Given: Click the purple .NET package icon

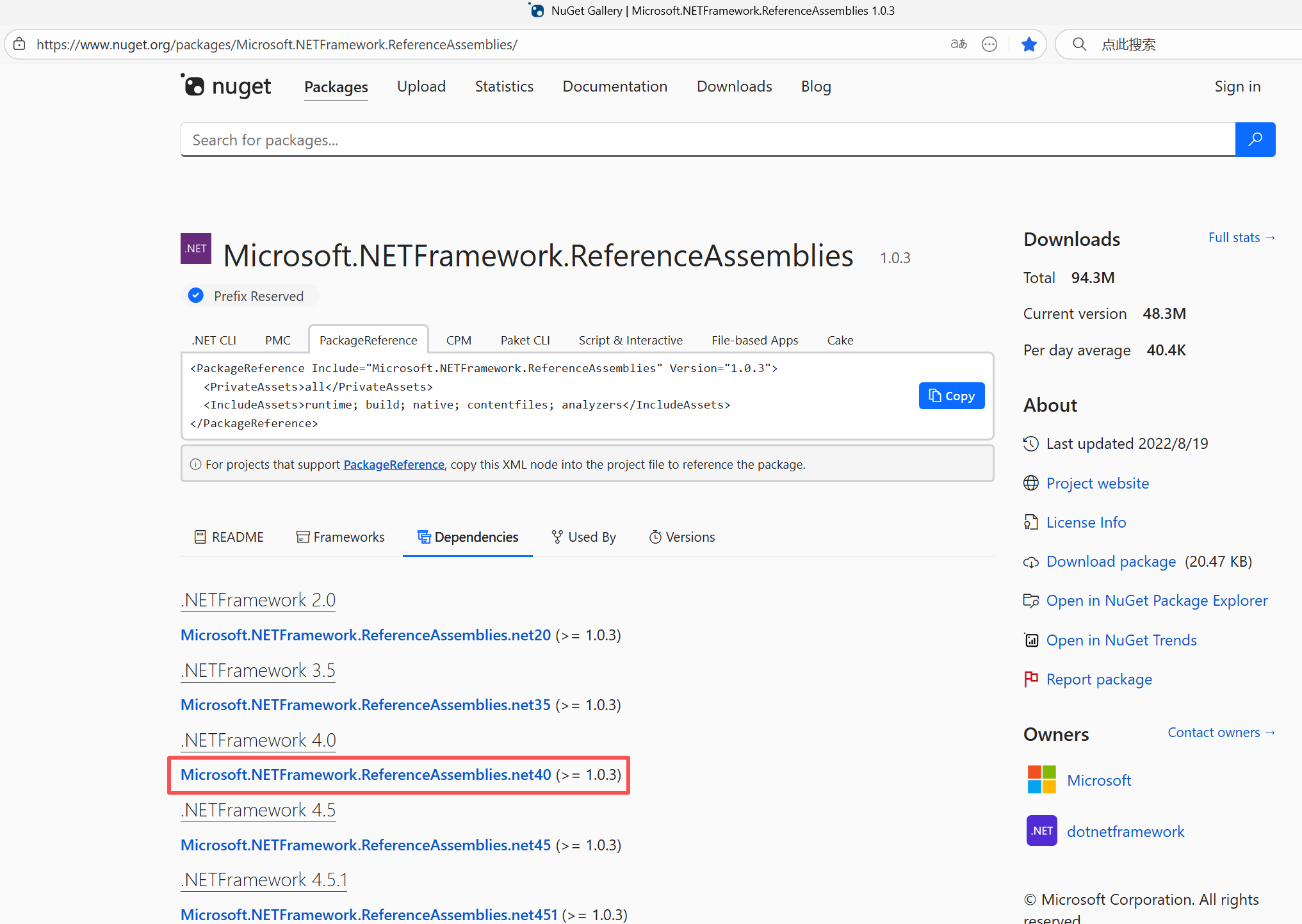Looking at the screenshot, I should pyautogui.click(x=196, y=248).
